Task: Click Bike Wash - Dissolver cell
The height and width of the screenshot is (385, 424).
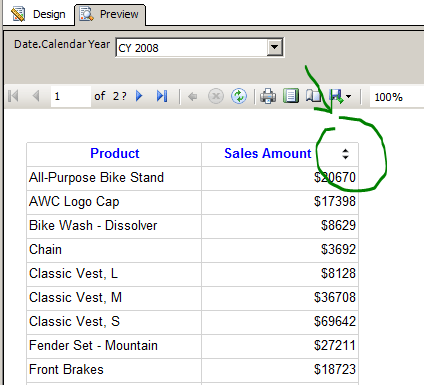Action: coord(114,226)
